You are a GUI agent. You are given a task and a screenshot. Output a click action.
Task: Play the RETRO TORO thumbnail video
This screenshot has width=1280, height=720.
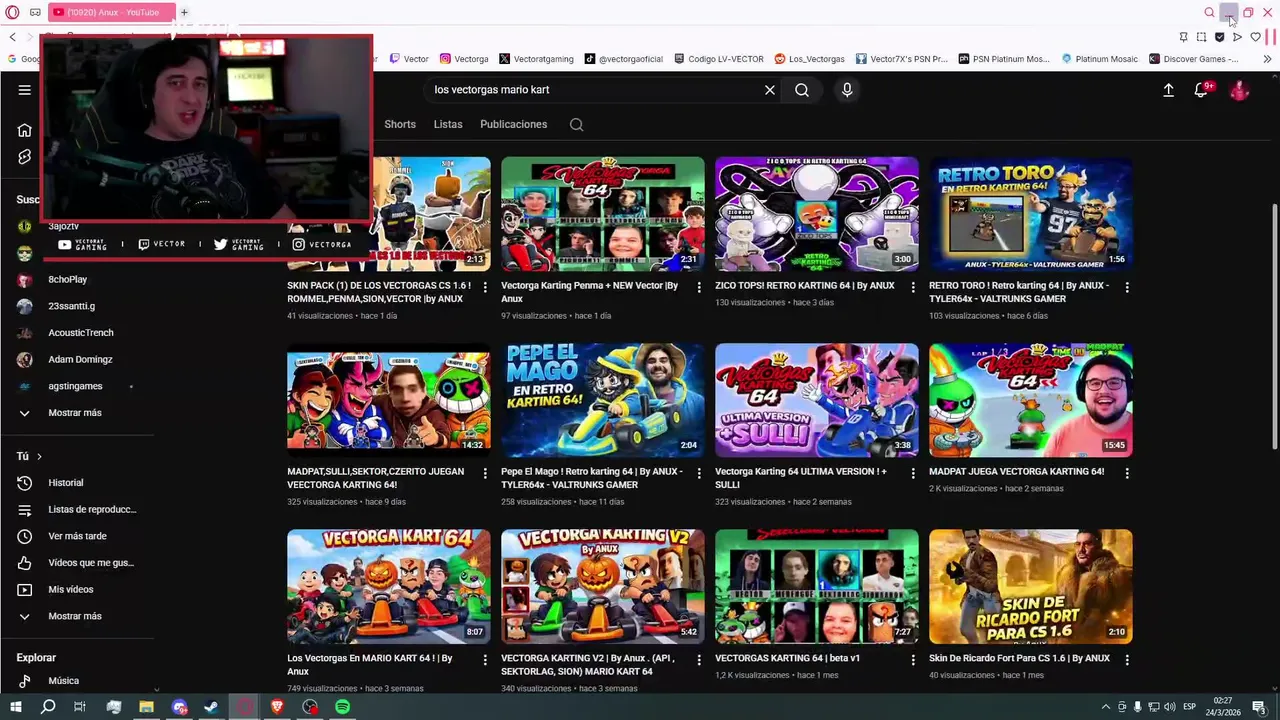[1031, 214]
